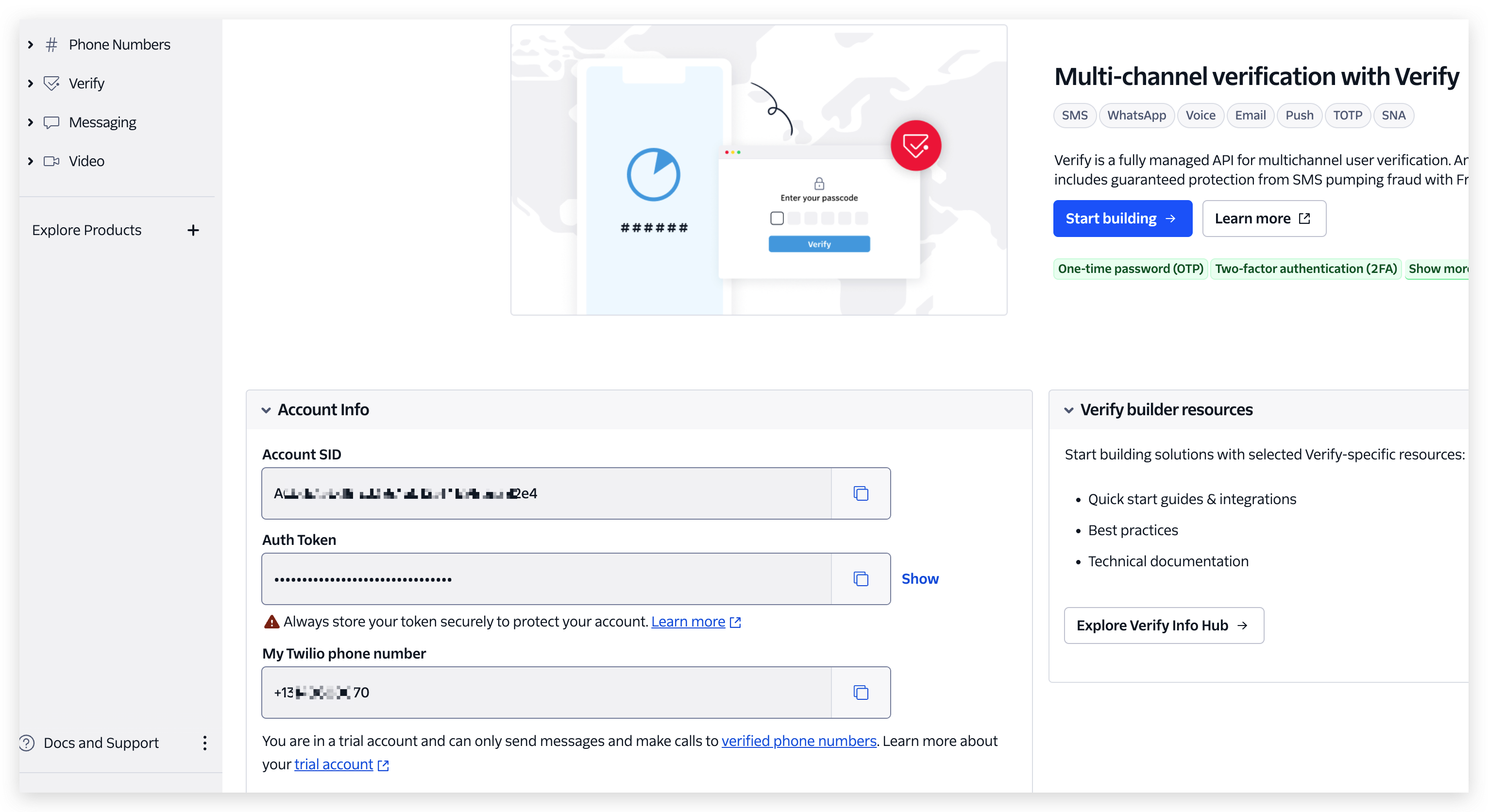The height and width of the screenshot is (812, 1488).
Task: Select the TOTP channel tag
Action: coord(1348,116)
